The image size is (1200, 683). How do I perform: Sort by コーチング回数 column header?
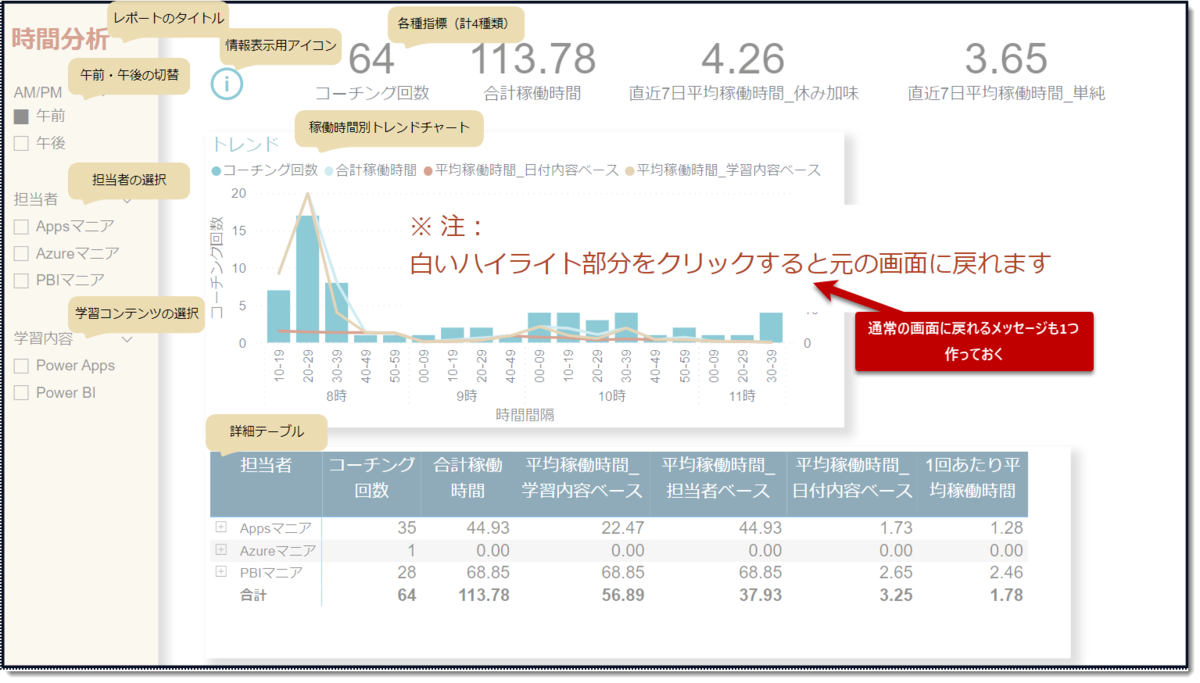[x=371, y=477]
